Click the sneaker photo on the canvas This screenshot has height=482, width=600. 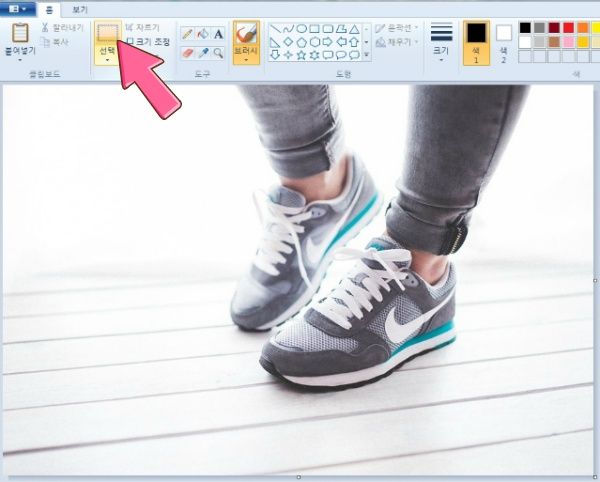click(298, 280)
